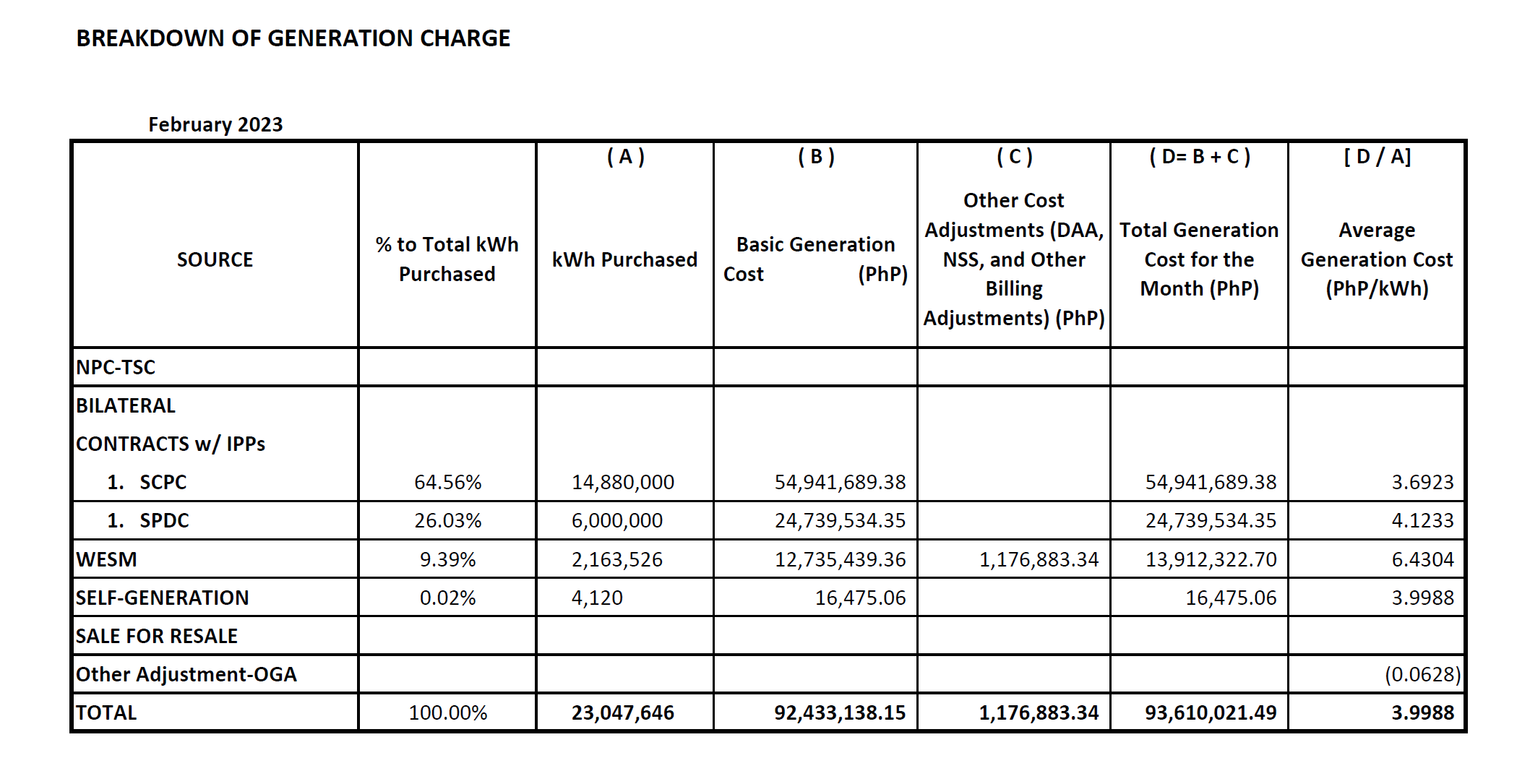Image resolution: width=1517 pixels, height=784 pixels.
Task: Click the kWh Purchased column header
Action: point(625,259)
